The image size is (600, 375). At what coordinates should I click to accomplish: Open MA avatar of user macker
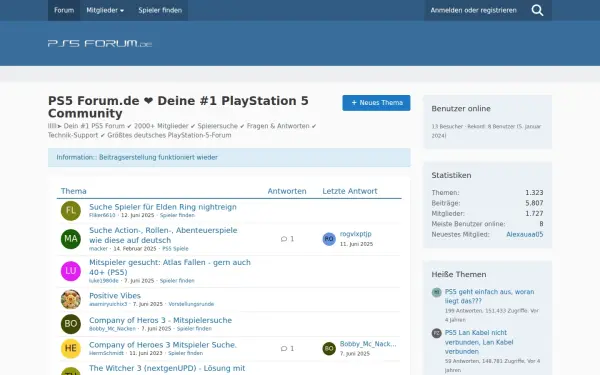pyautogui.click(x=71, y=239)
